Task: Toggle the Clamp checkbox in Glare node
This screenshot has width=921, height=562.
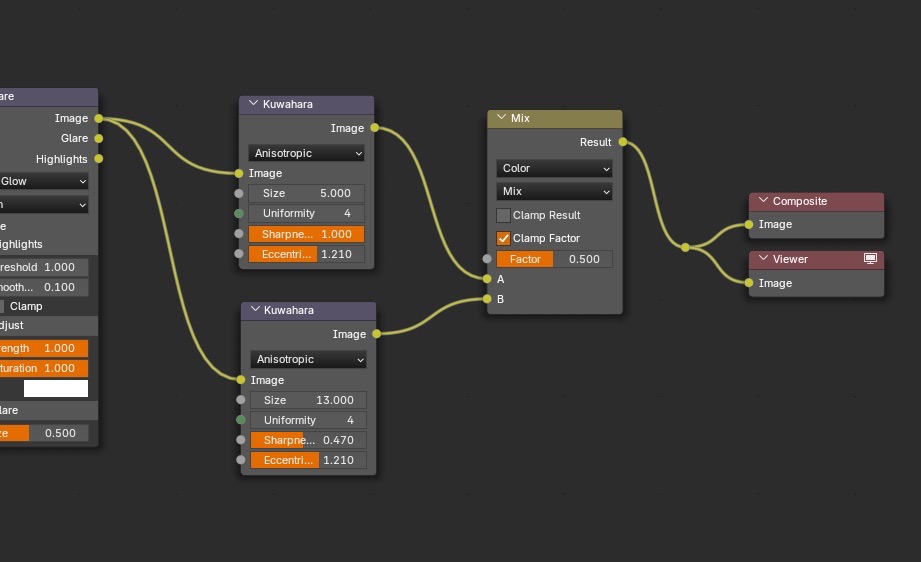Action: click(2, 306)
